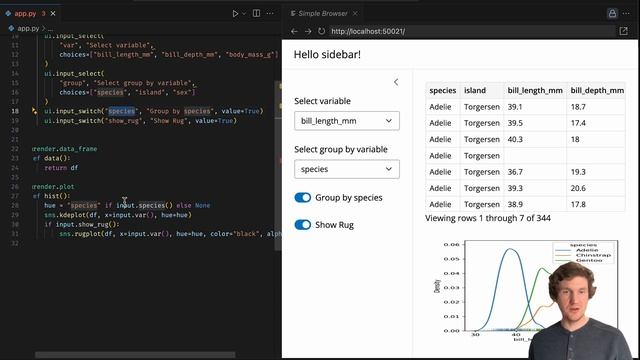
Task: Click the Python file icon on app.py tab
Action: pos(8,13)
